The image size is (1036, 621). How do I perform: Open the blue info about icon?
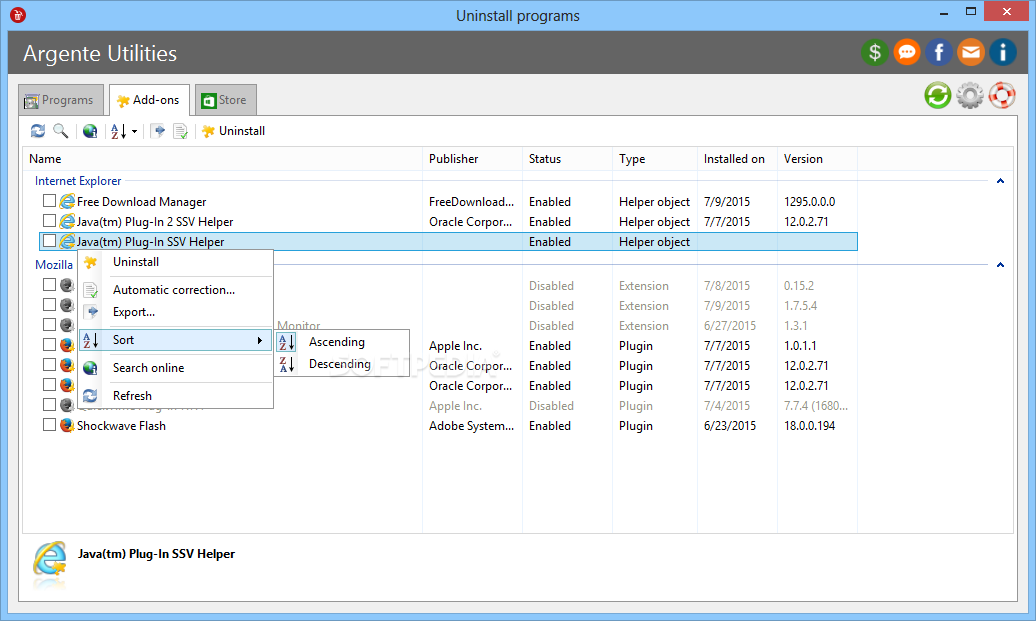[1002, 52]
